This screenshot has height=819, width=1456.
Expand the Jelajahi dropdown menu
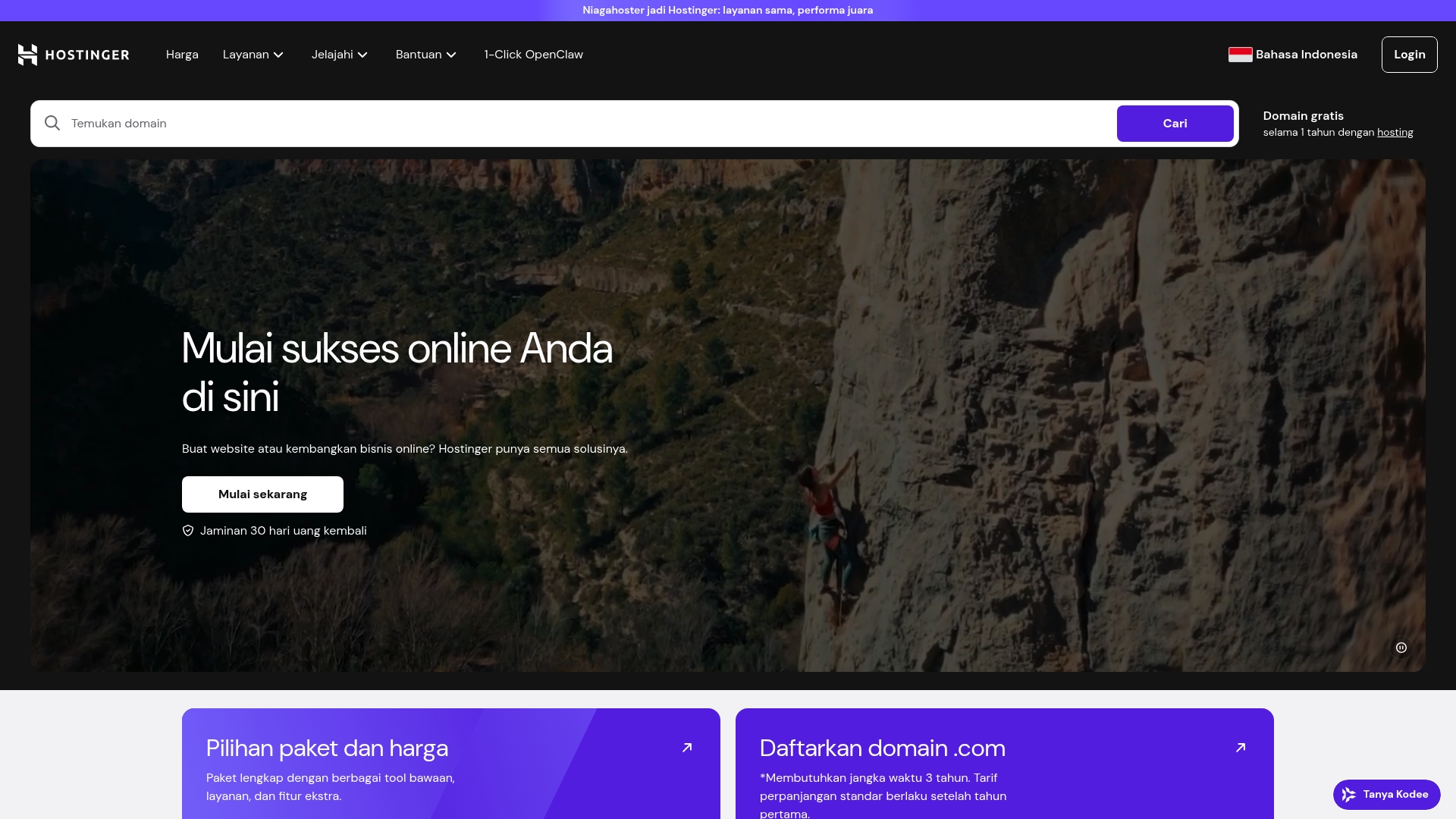[340, 55]
